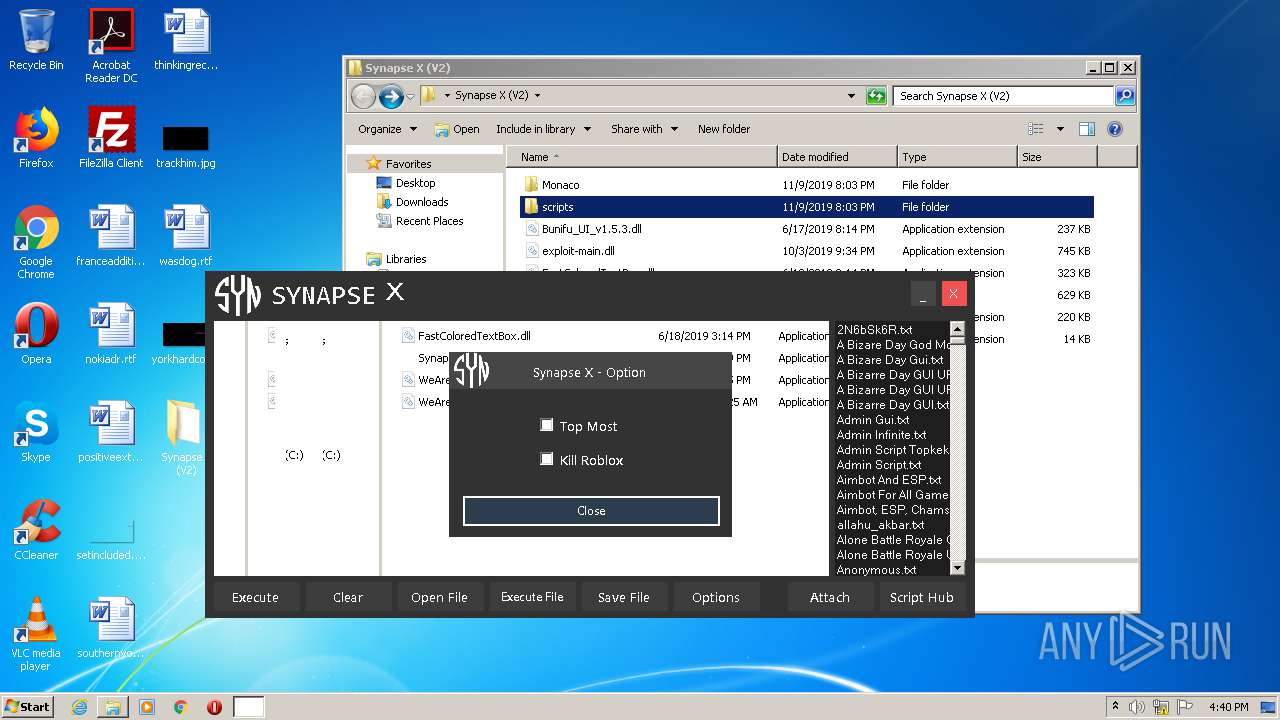Show hidden tray icons arrow
The height and width of the screenshot is (720, 1280).
click(1115, 707)
